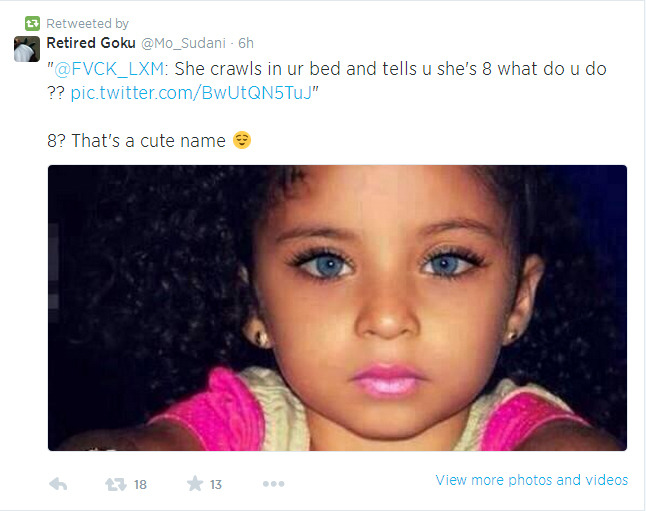This screenshot has height=511, width=646.
Task: Open the @FVCK_LXM mention link
Action: pyautogui.click(x=109, y=69)
